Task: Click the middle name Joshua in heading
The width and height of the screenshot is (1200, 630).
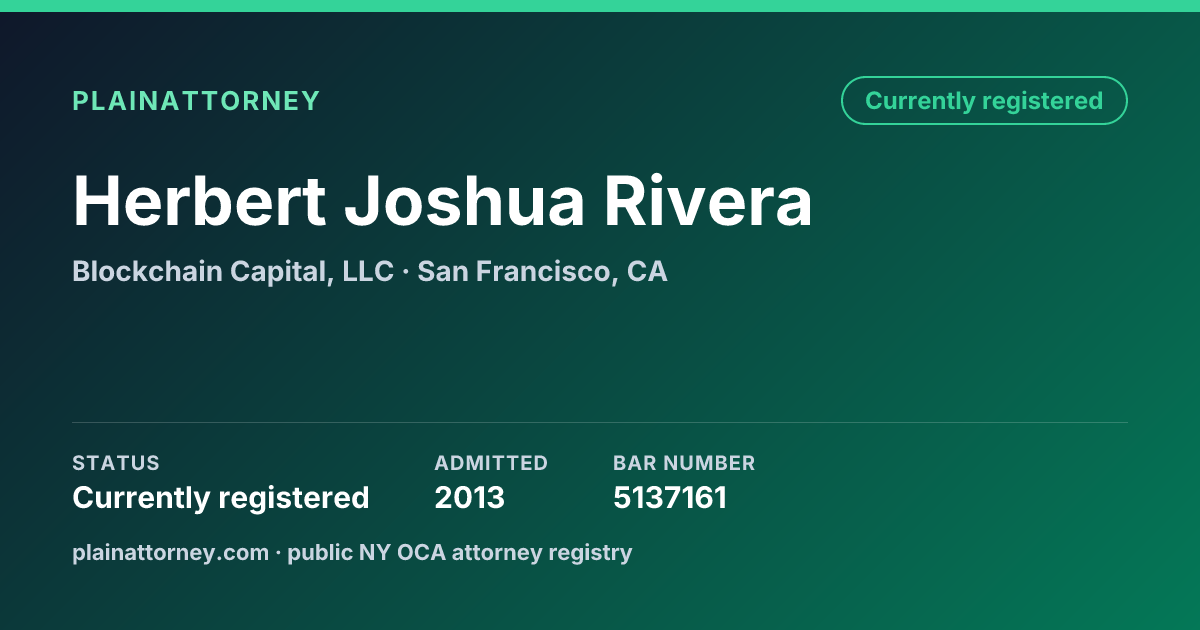Action: point(465,201)
